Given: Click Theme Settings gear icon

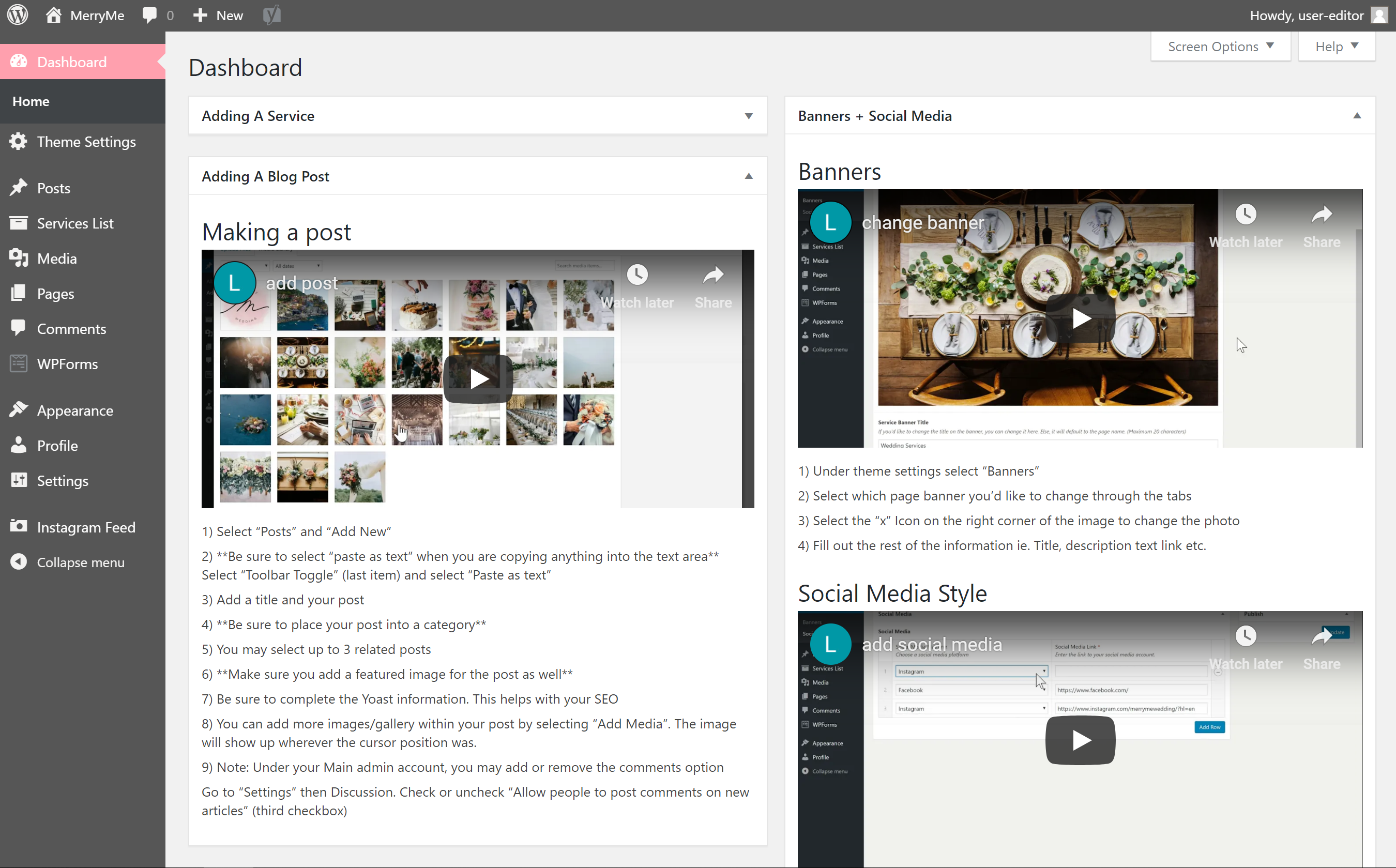Looking at the screenshot, I should tap(19, 141).
